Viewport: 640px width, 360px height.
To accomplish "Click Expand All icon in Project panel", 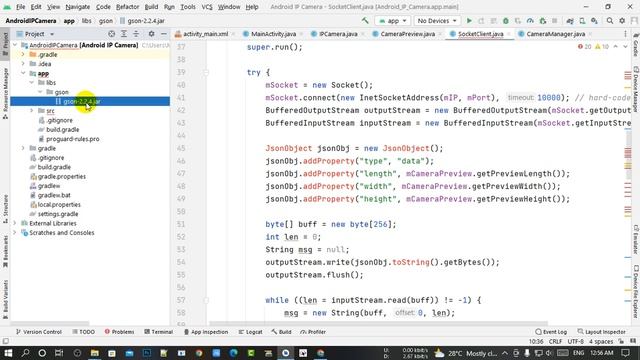I will tap(124, 34).
